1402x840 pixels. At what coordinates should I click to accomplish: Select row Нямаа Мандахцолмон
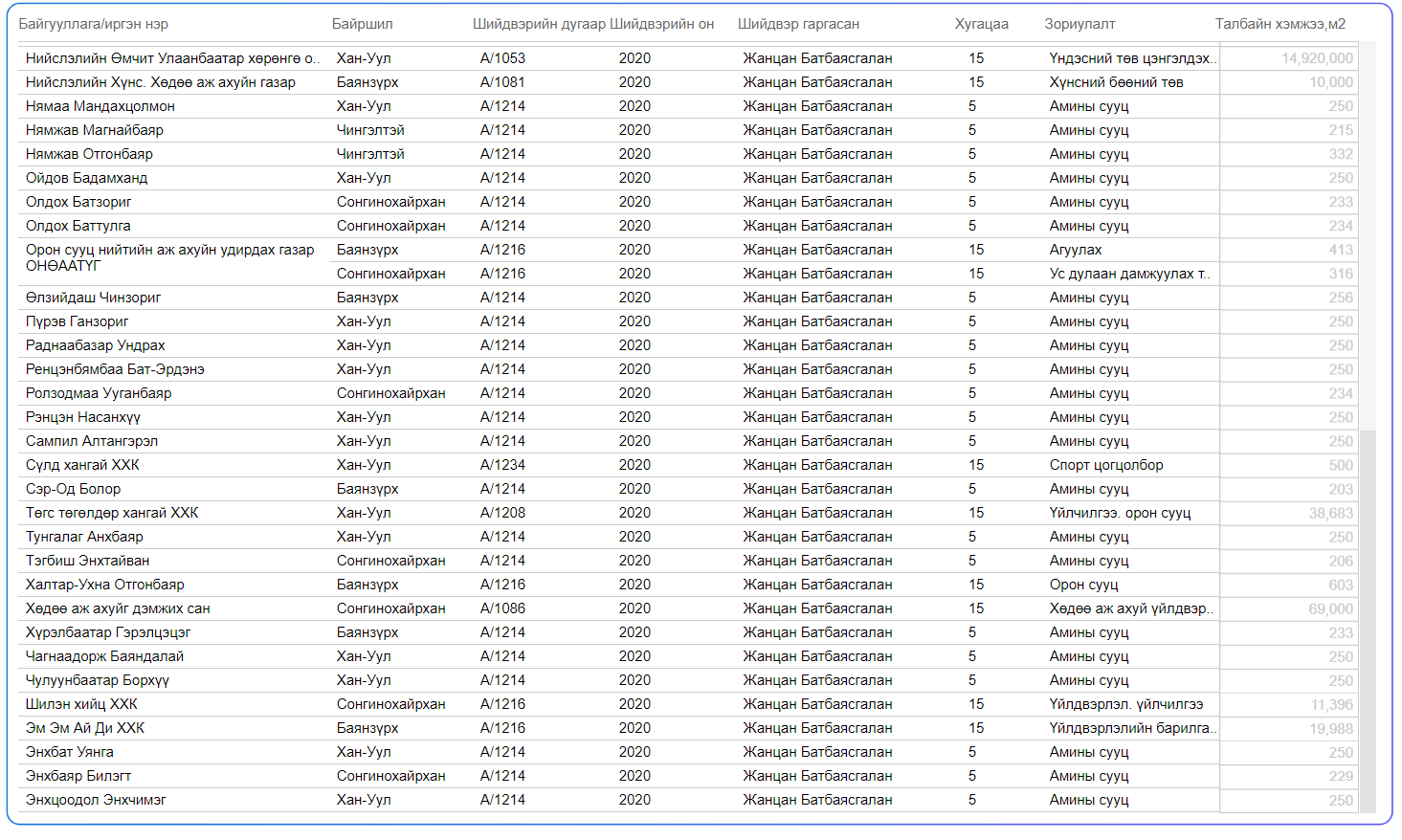tap(100, 106)
